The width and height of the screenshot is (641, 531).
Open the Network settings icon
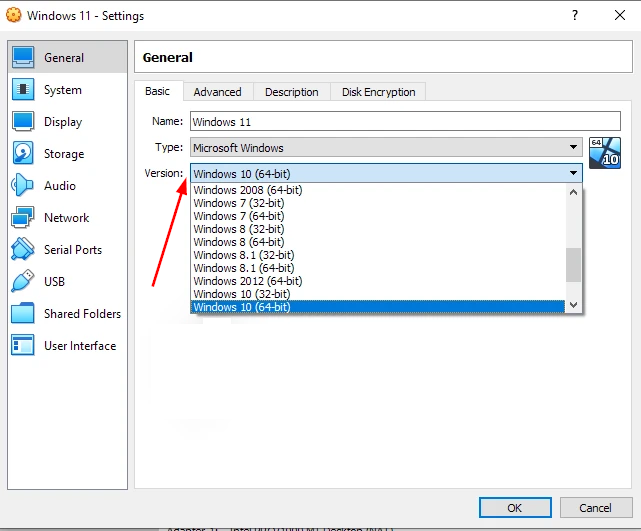point(23,217)
